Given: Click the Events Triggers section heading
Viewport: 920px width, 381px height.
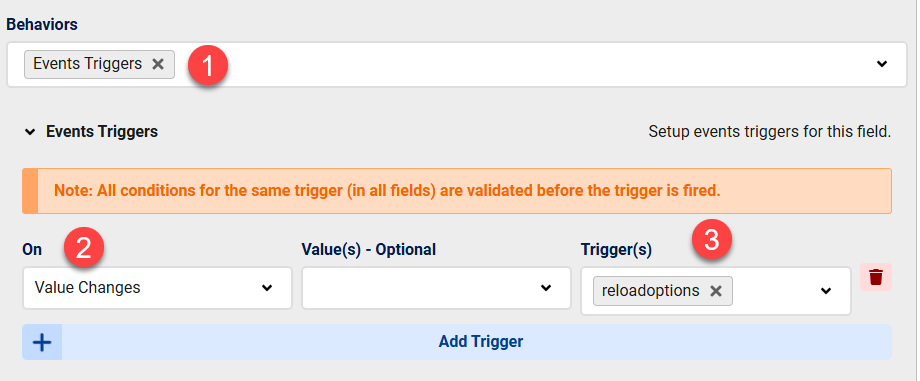Looking at the screenshot, I should pyautogui.click(x=102, y=132).
